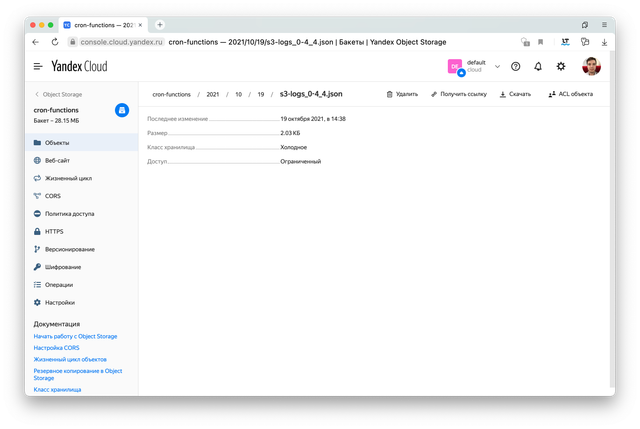Click the Удалить delete button
Image resolution: width=640 pixels, height=429 pixels.
(402, 94)
